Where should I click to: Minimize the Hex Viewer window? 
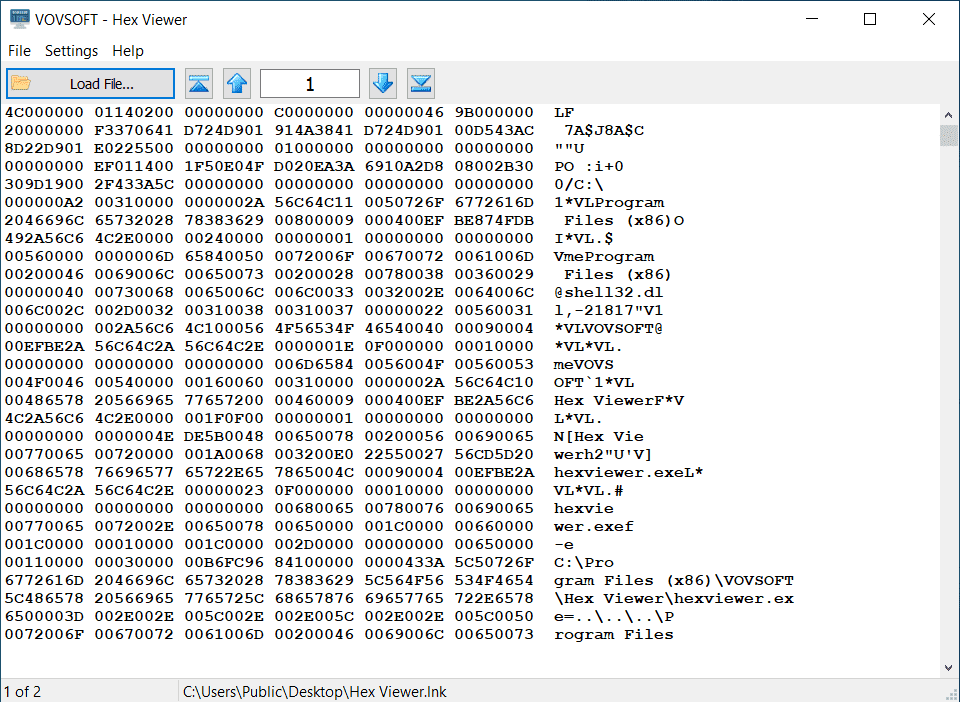812,19
